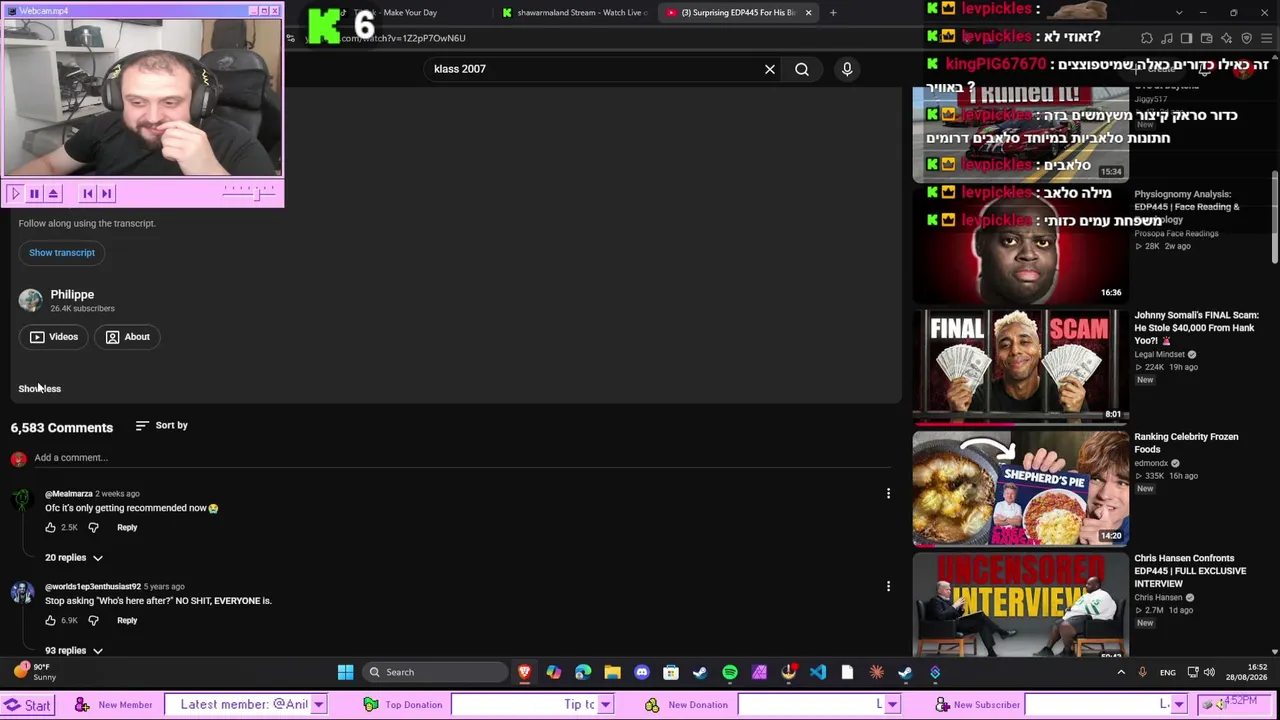Show the video transcript
The height and width of the screenshot is (720, 1280).
tap(62, 253)
